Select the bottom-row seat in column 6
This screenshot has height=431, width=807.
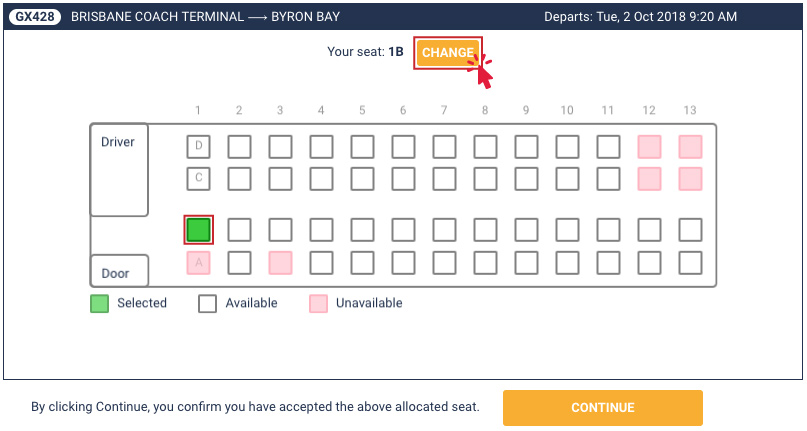pyautogui.click(x=404, y=263)
